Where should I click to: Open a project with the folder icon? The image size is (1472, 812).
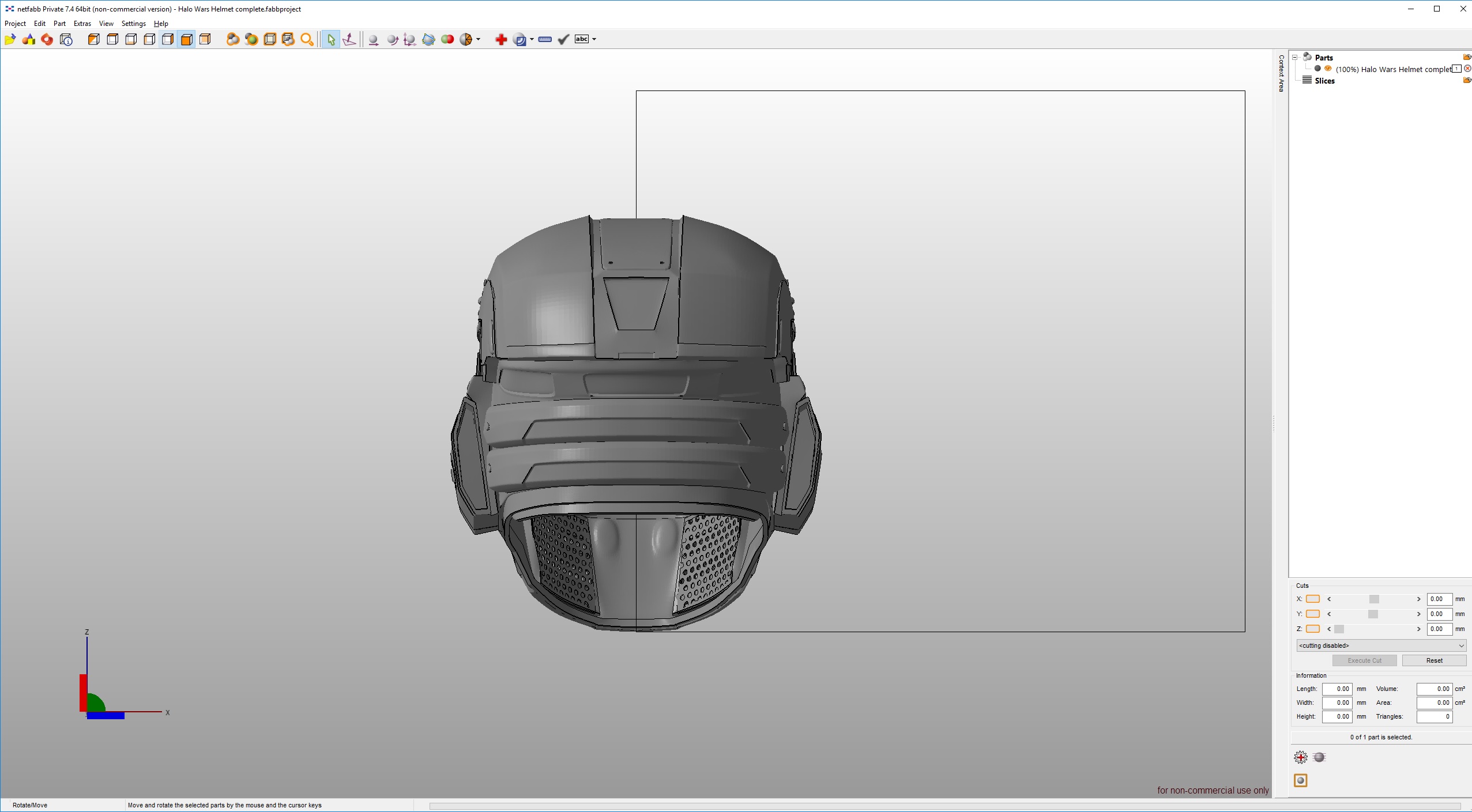10,39
